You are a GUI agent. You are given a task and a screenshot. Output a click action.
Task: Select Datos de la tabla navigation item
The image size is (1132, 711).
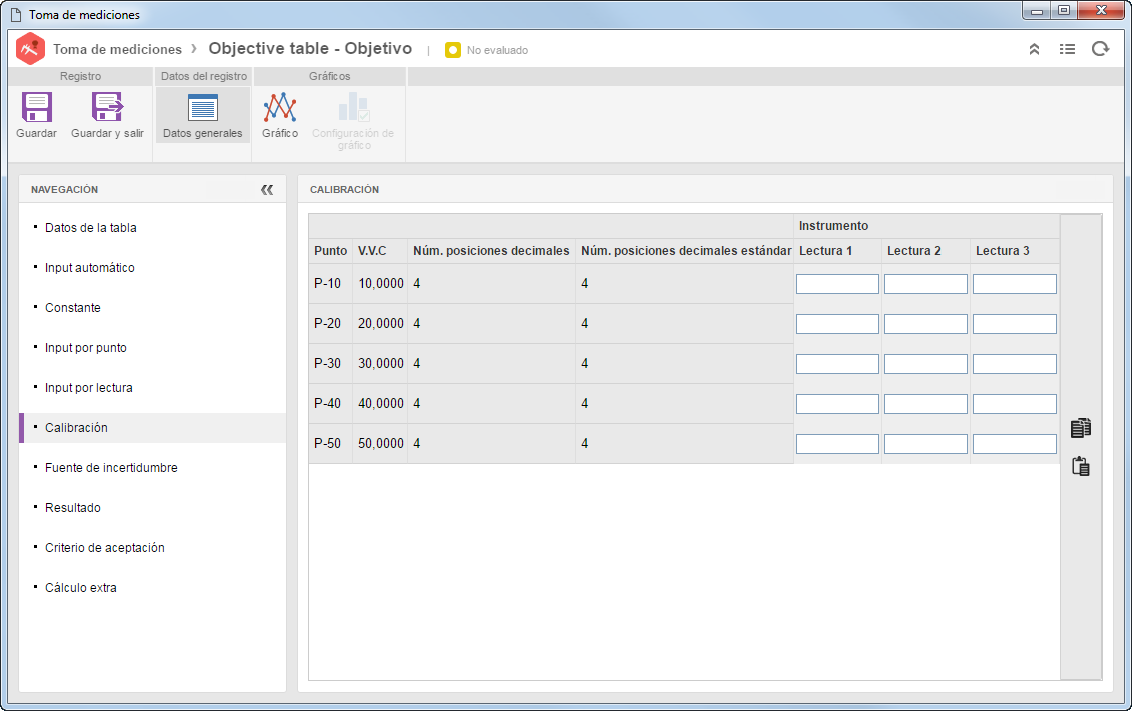click(91, 227)
